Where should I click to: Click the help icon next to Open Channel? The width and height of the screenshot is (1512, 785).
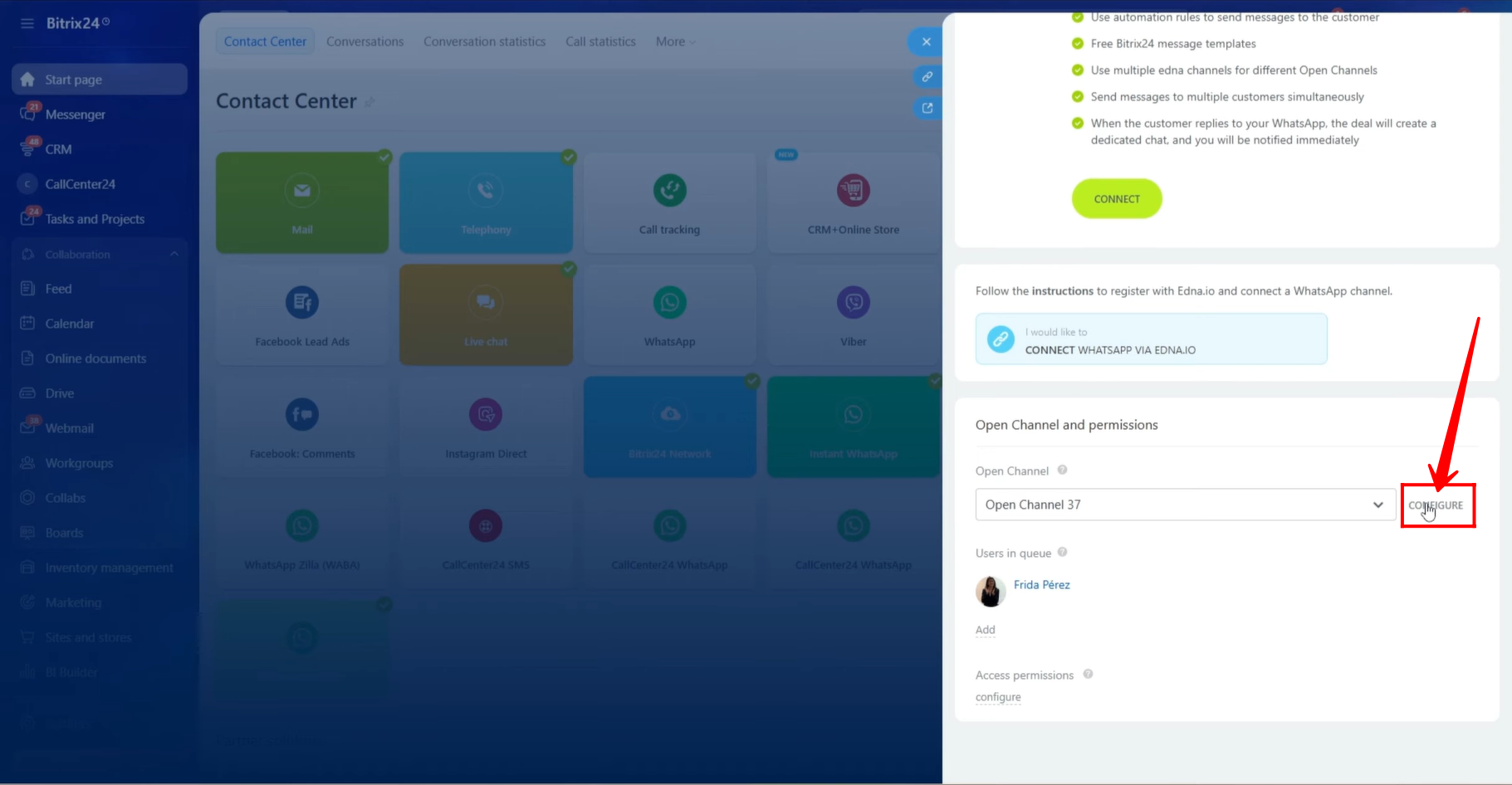[x=1062, y=471]
